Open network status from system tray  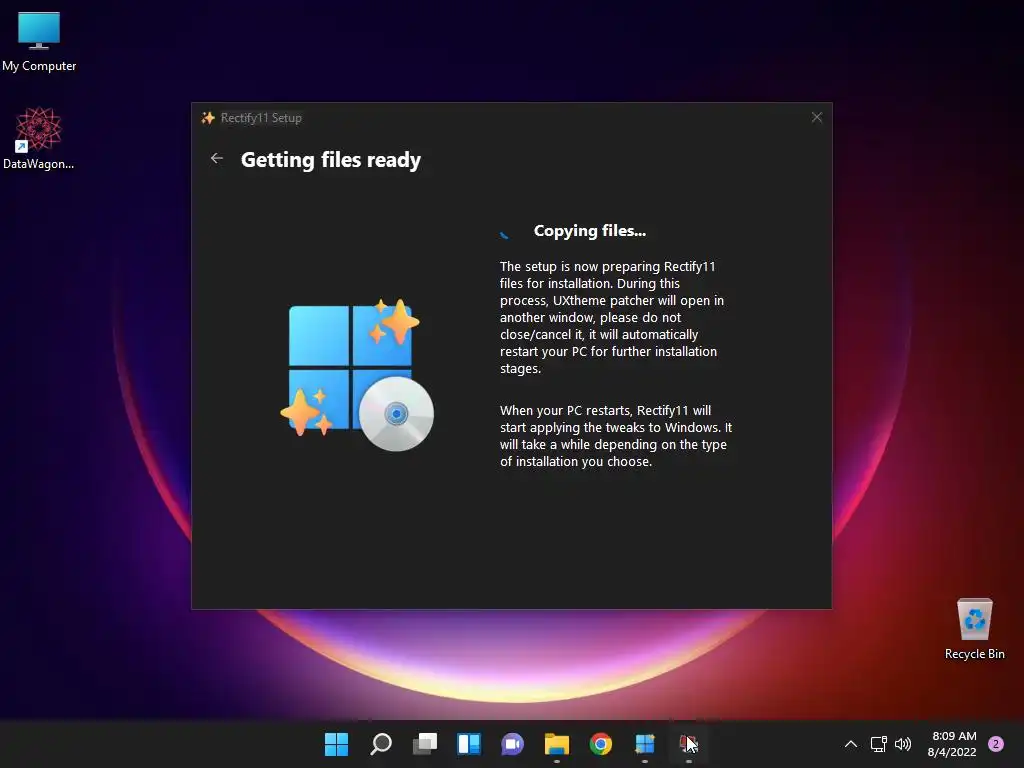coord(878,744)
